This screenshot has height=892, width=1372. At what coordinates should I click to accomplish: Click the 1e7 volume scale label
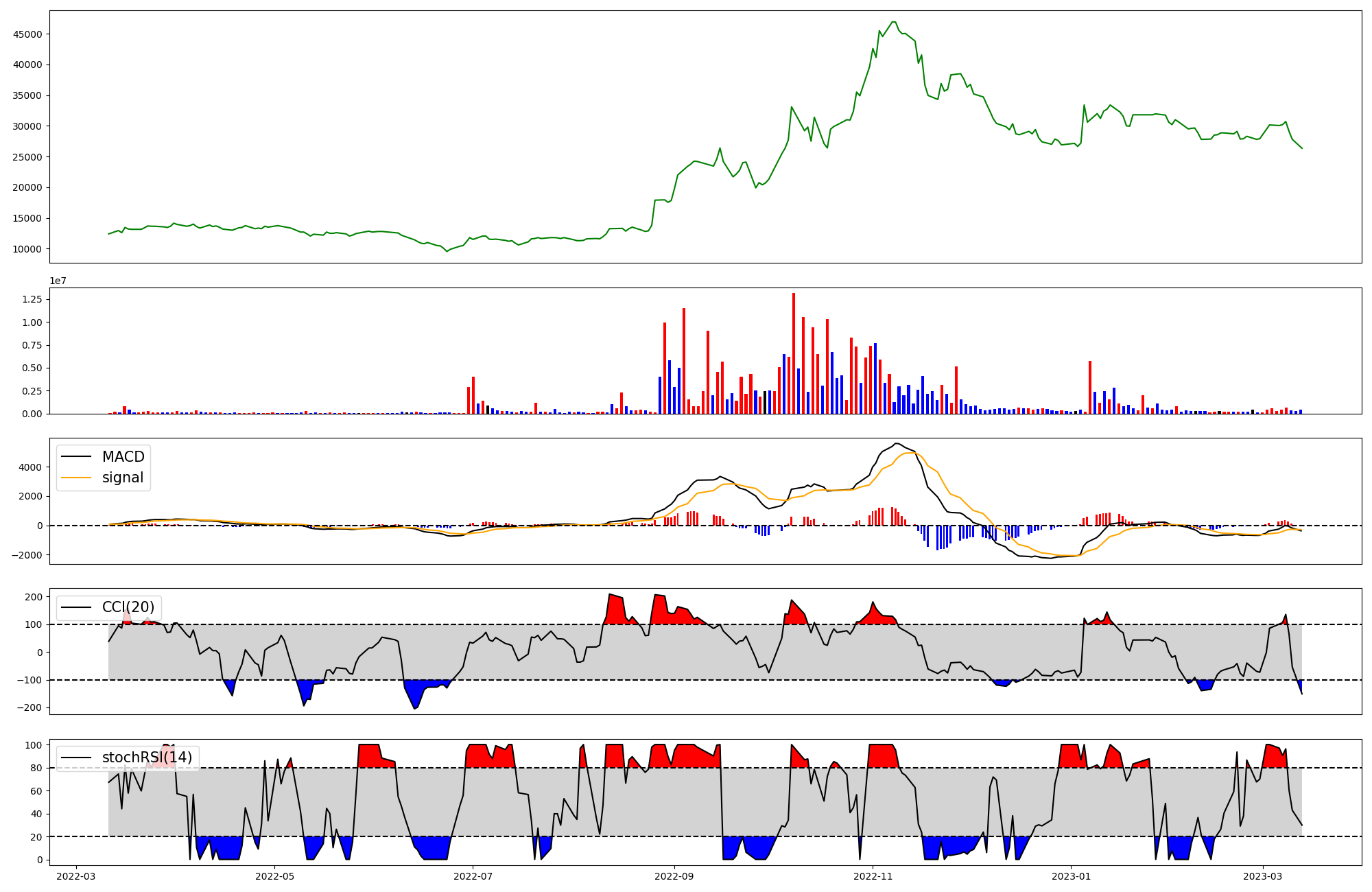click(x=58, y=281)
